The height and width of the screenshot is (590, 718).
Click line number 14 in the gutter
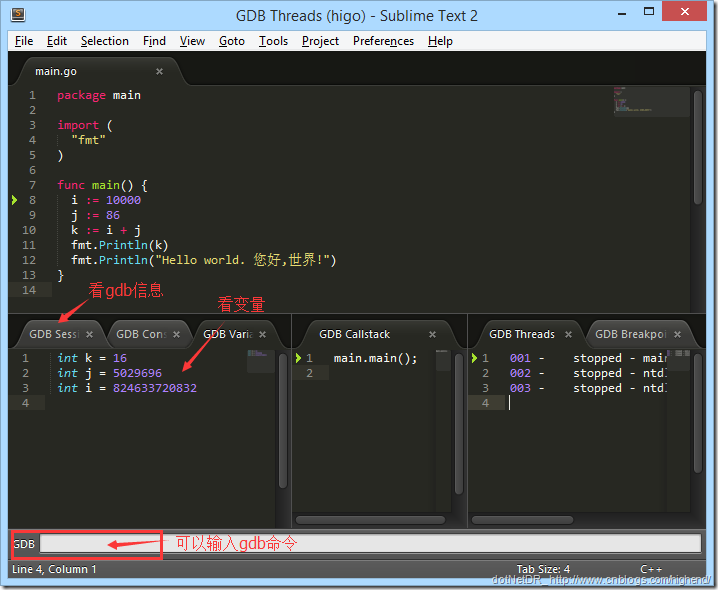point(29,290)
